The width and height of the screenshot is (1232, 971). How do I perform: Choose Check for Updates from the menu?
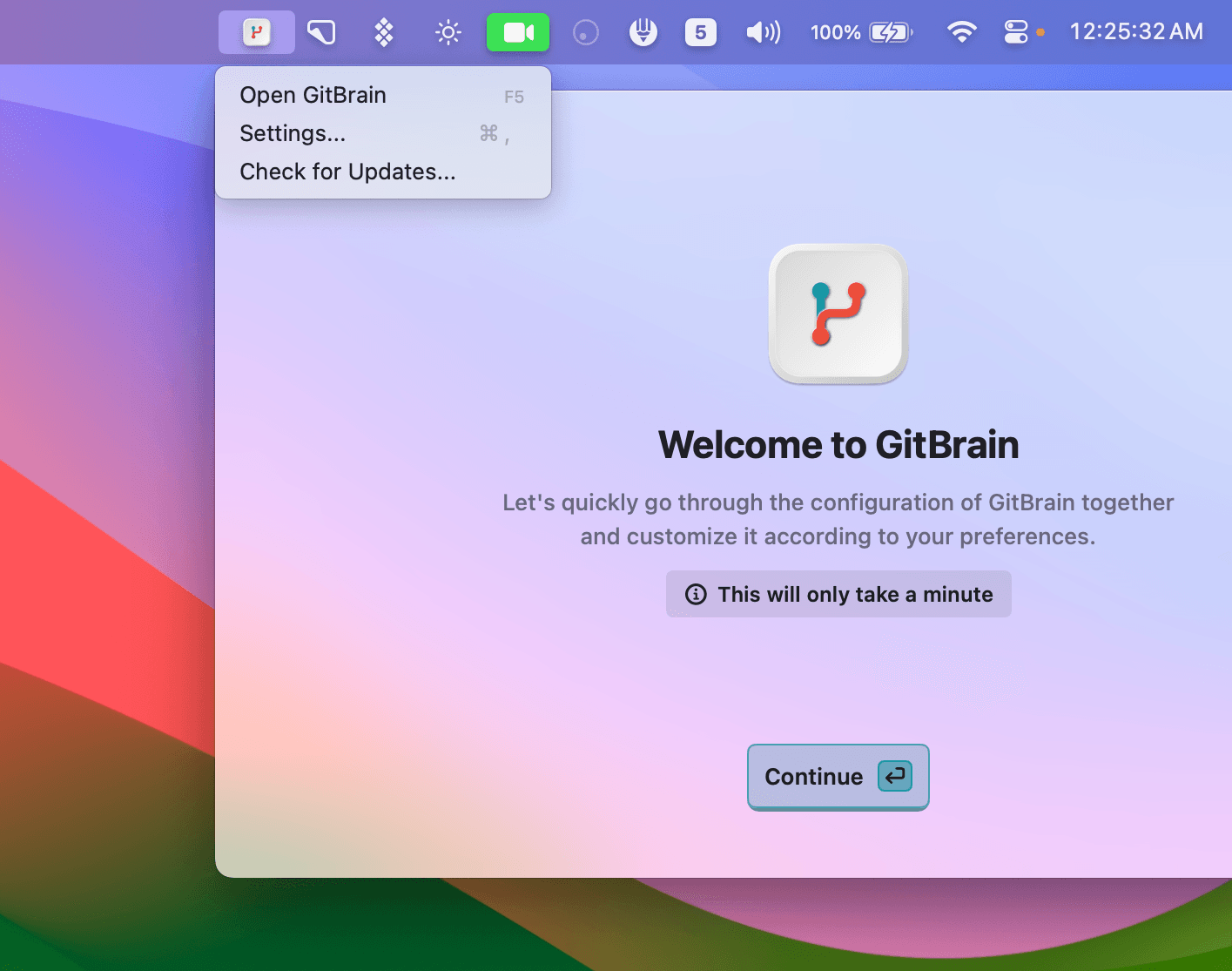(347, 172)
